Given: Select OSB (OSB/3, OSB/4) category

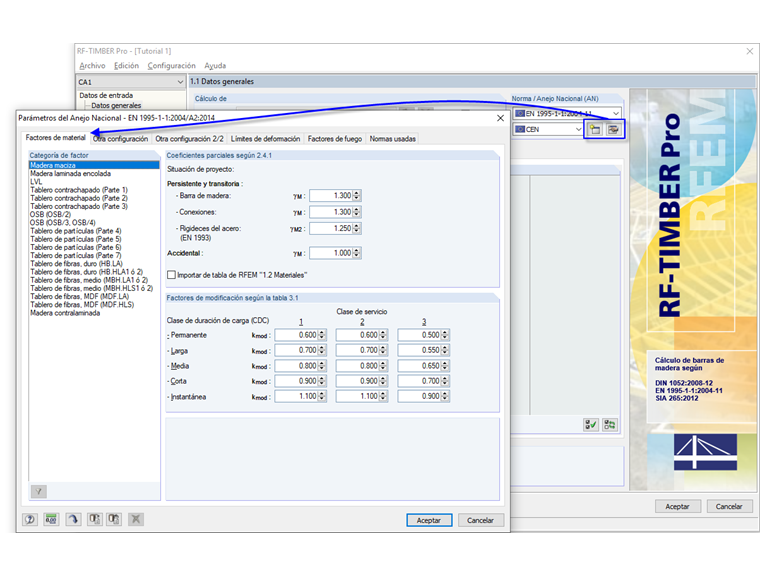Looking at the screenshot, I should tap(94, 223).
